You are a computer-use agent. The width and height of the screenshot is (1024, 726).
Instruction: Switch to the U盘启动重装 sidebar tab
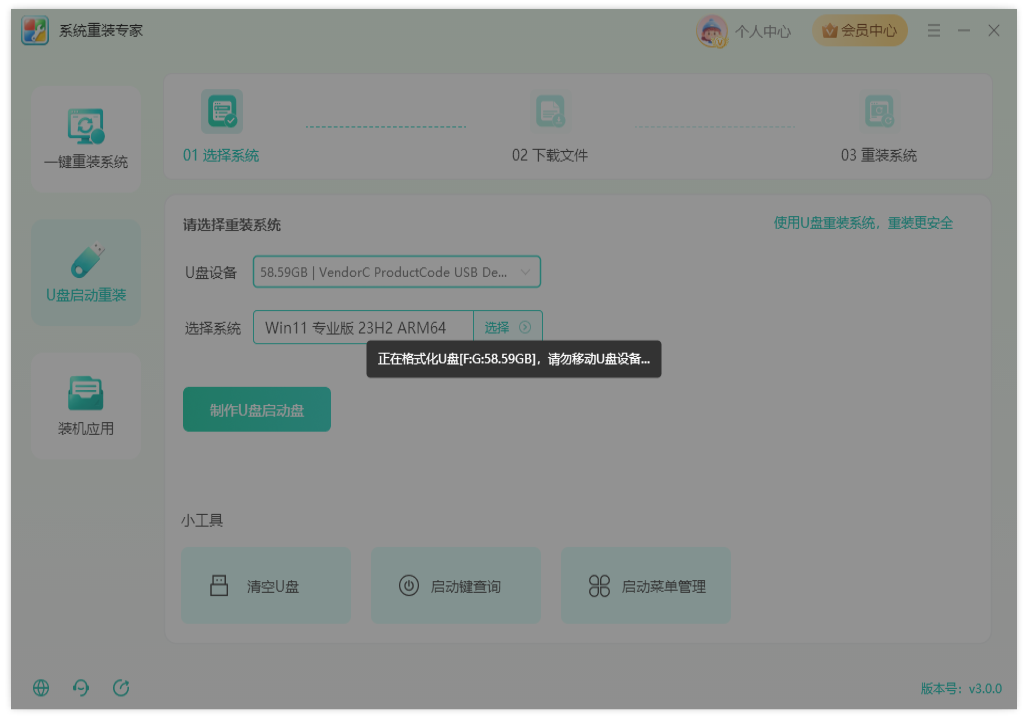coord(86,273)
